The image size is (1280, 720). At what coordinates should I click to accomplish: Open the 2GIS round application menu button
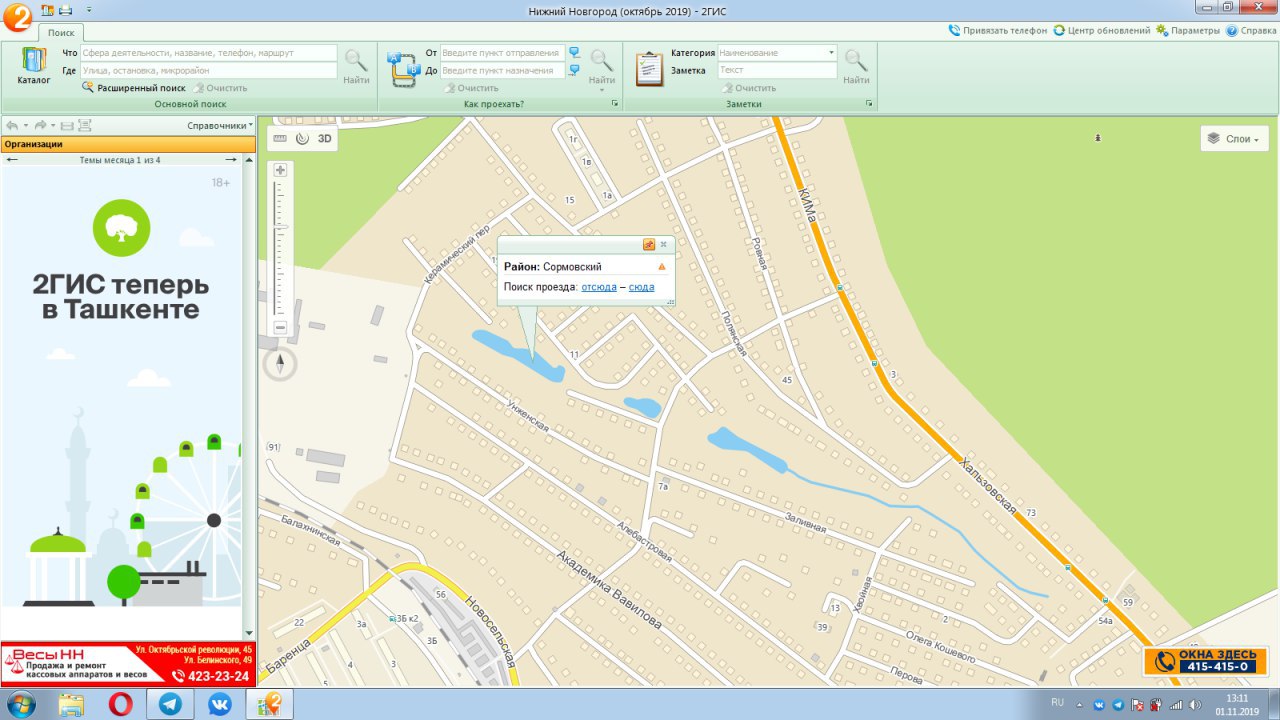point(15,16)
